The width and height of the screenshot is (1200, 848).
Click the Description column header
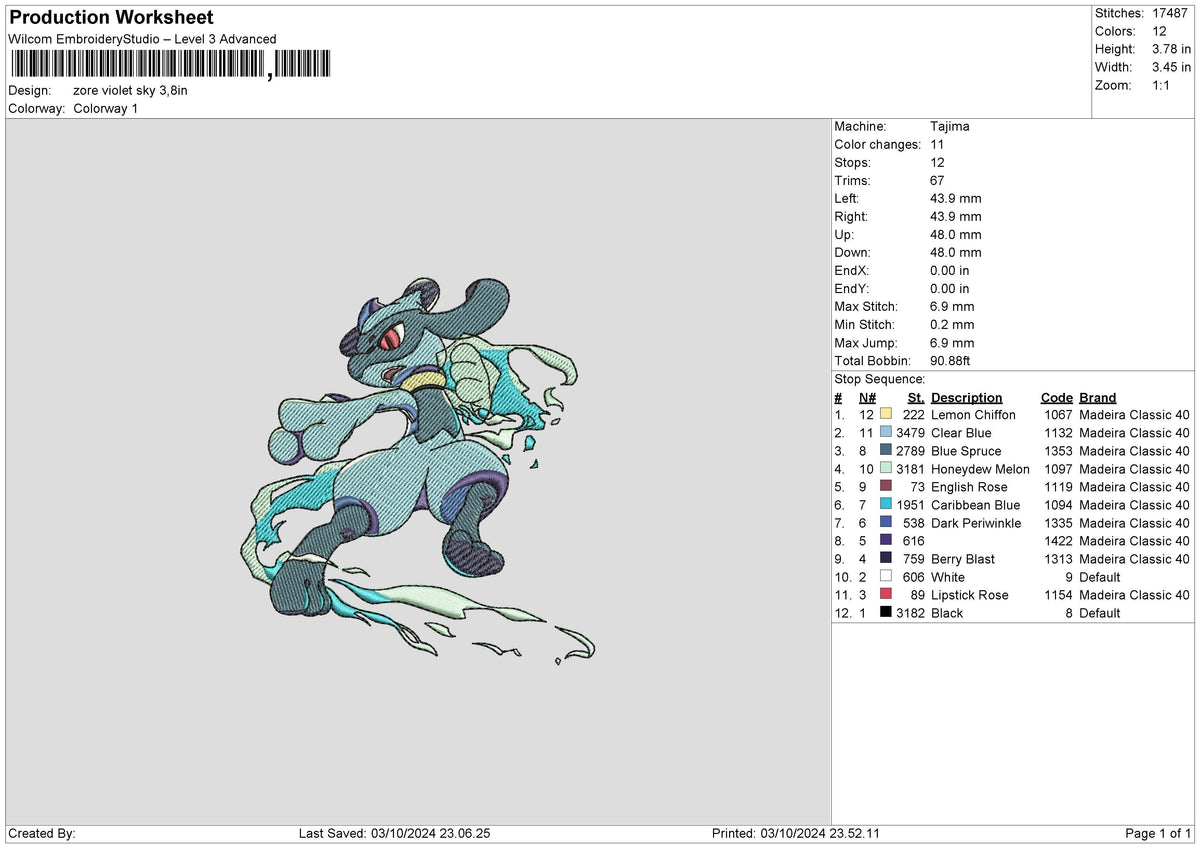coord(966,397)
